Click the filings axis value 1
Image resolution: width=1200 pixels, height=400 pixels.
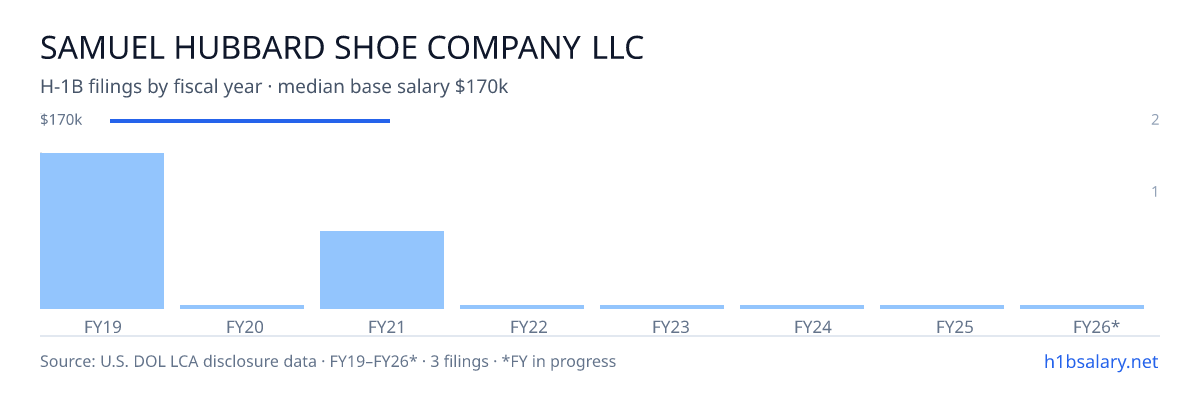(1155, 191)
